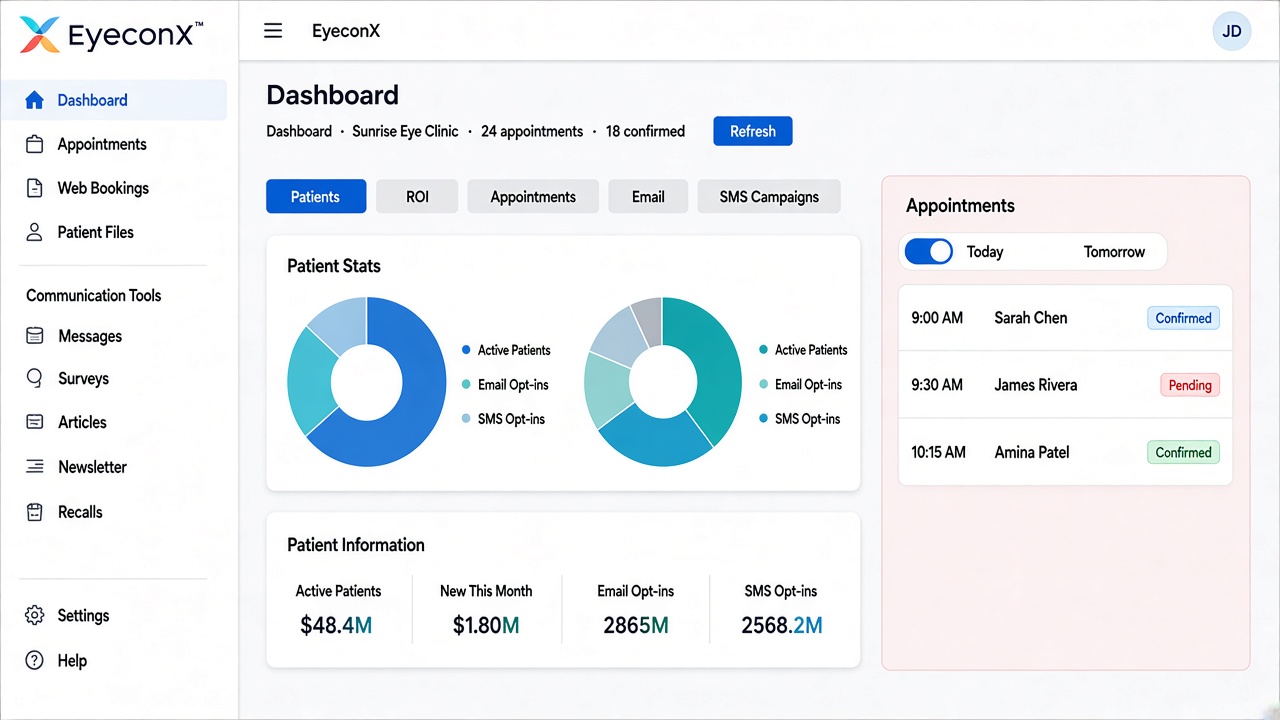Open the SMS Campaigns tab

click(769, 197)
